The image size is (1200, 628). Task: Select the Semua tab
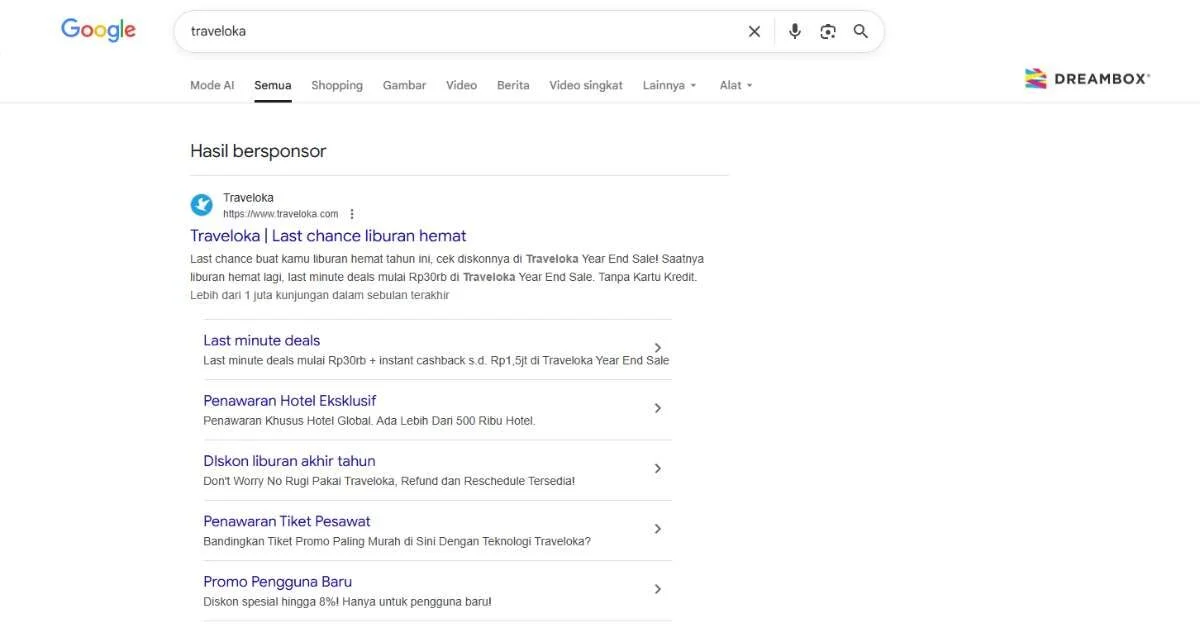click(x=273, y=85)
